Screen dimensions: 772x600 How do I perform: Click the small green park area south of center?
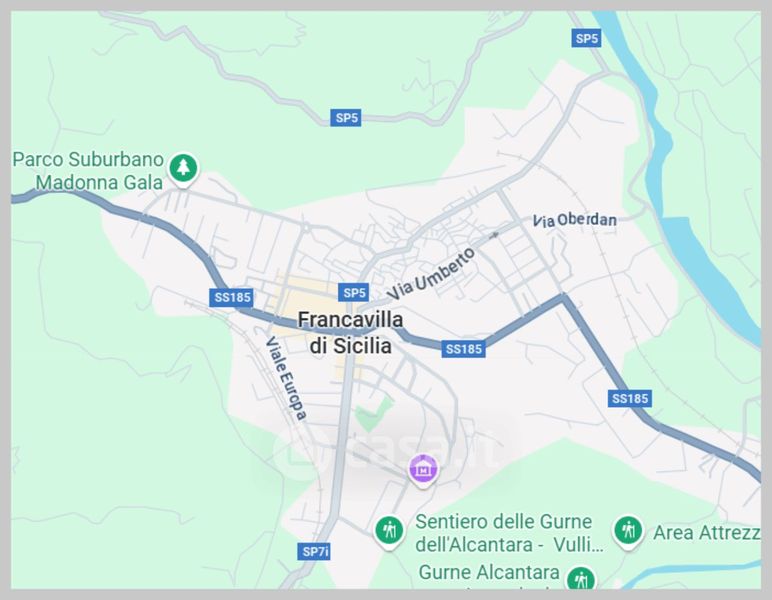(x=374, y=413)
